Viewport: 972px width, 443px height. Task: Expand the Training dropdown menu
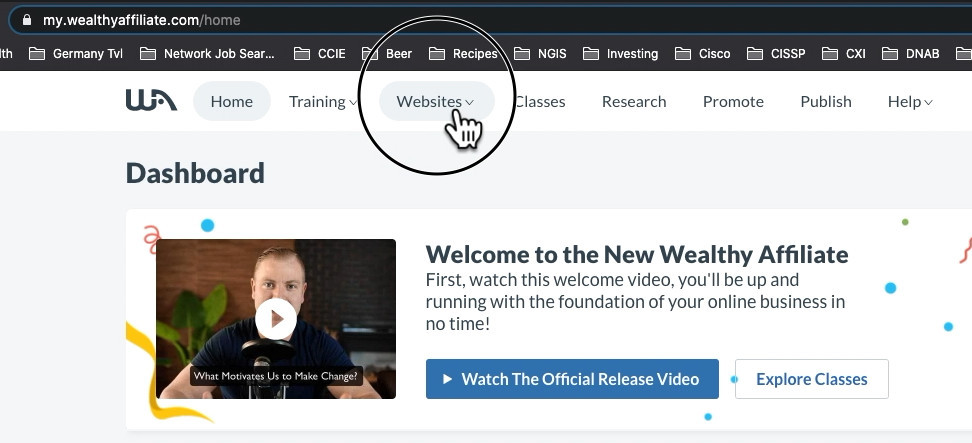pyautogui.click(x=323, y=102)
